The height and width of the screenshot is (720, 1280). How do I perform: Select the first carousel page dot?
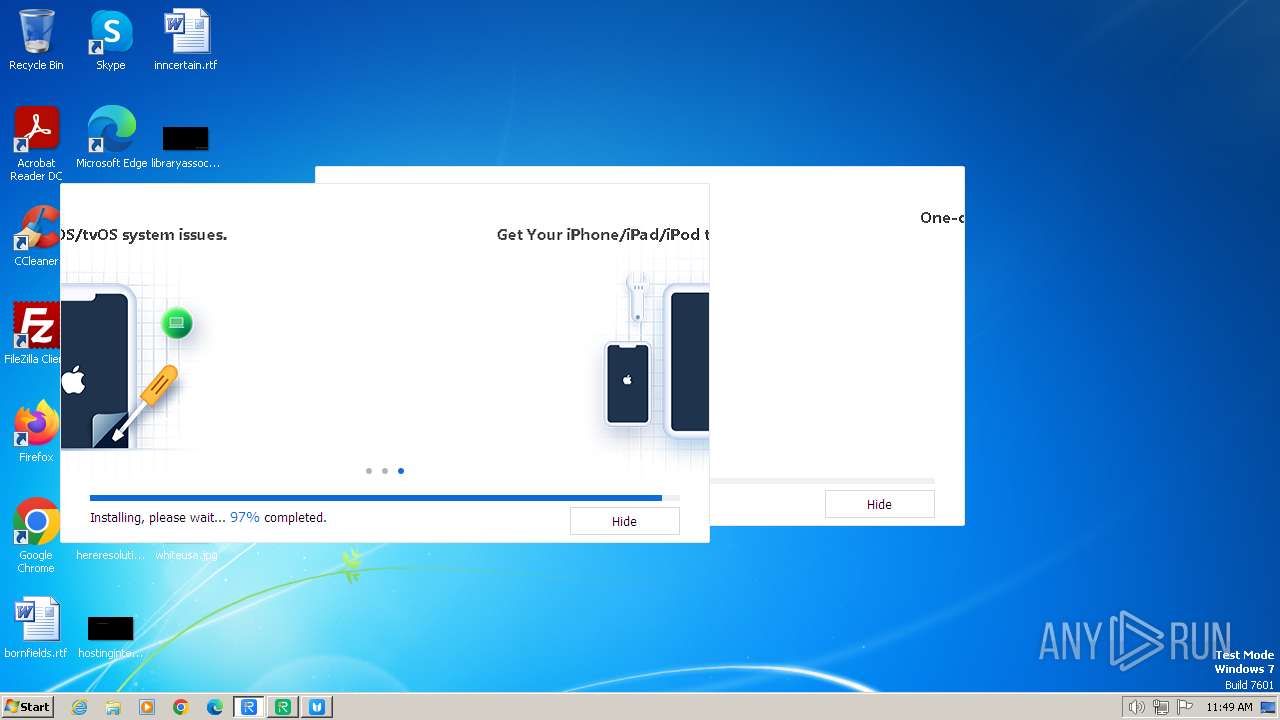pyautogui.click(x=369, y=470)
